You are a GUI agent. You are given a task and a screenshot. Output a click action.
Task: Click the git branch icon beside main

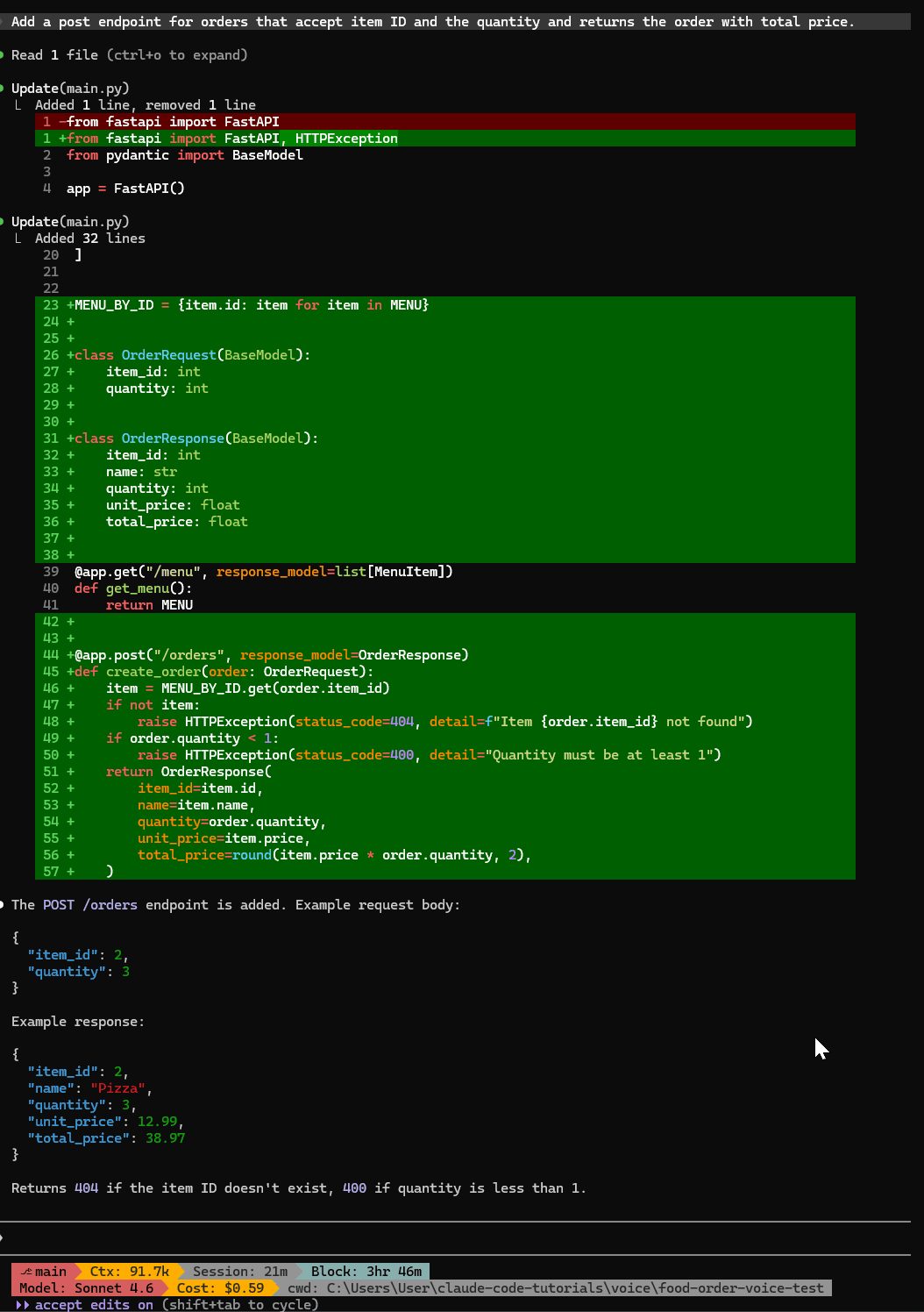[x=26, y=1272]
